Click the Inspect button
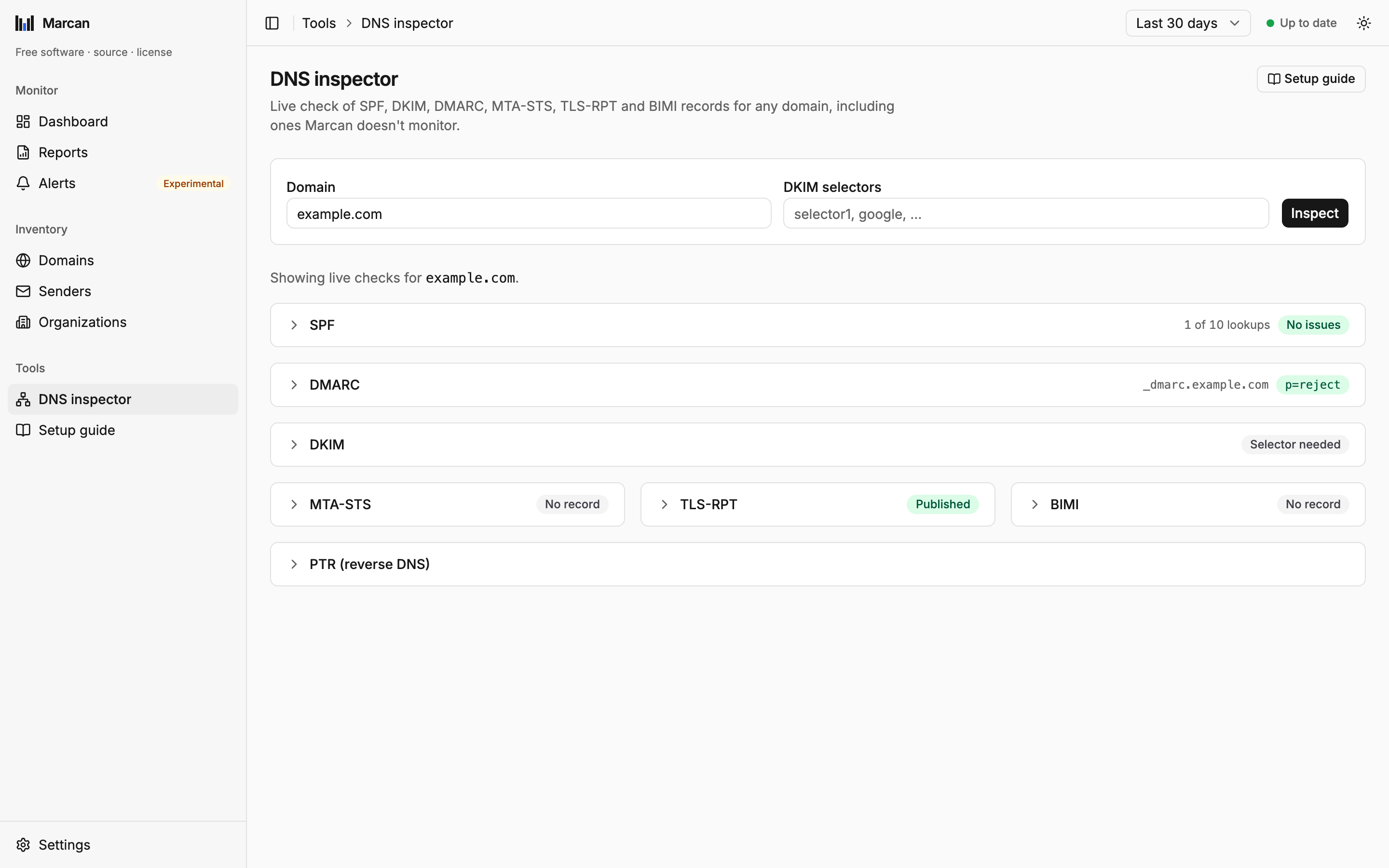Screen dimensions: 1389x868 click(x=1314, y=213)
